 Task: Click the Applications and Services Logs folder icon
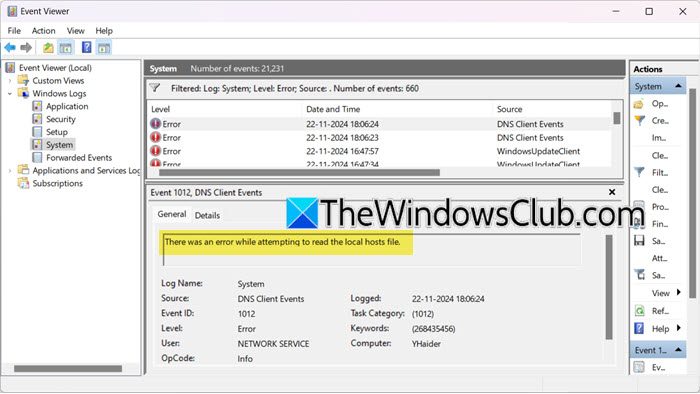pyautogui.click(x=23, y=170)
